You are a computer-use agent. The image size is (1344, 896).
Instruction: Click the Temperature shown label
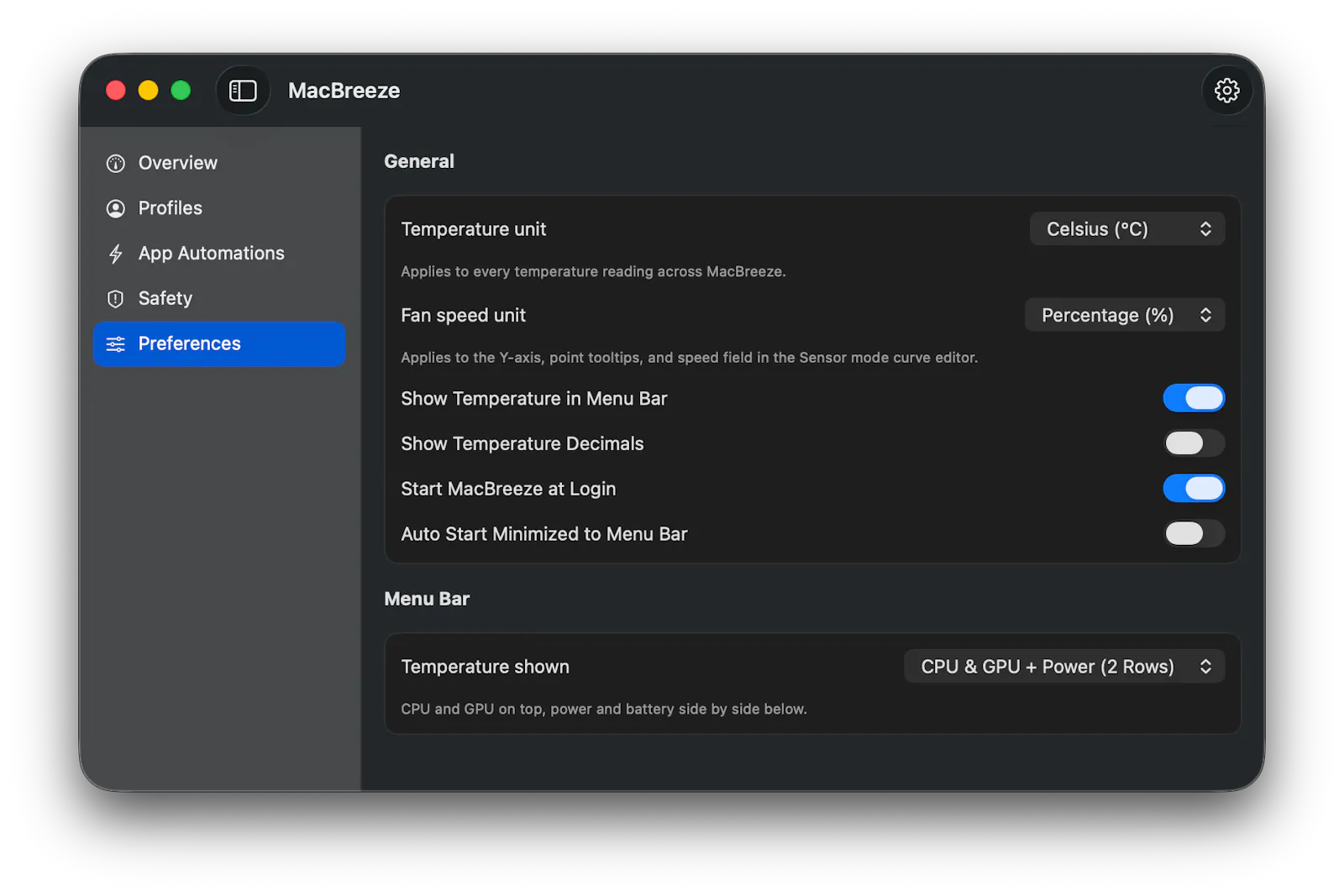pos(485,667)
